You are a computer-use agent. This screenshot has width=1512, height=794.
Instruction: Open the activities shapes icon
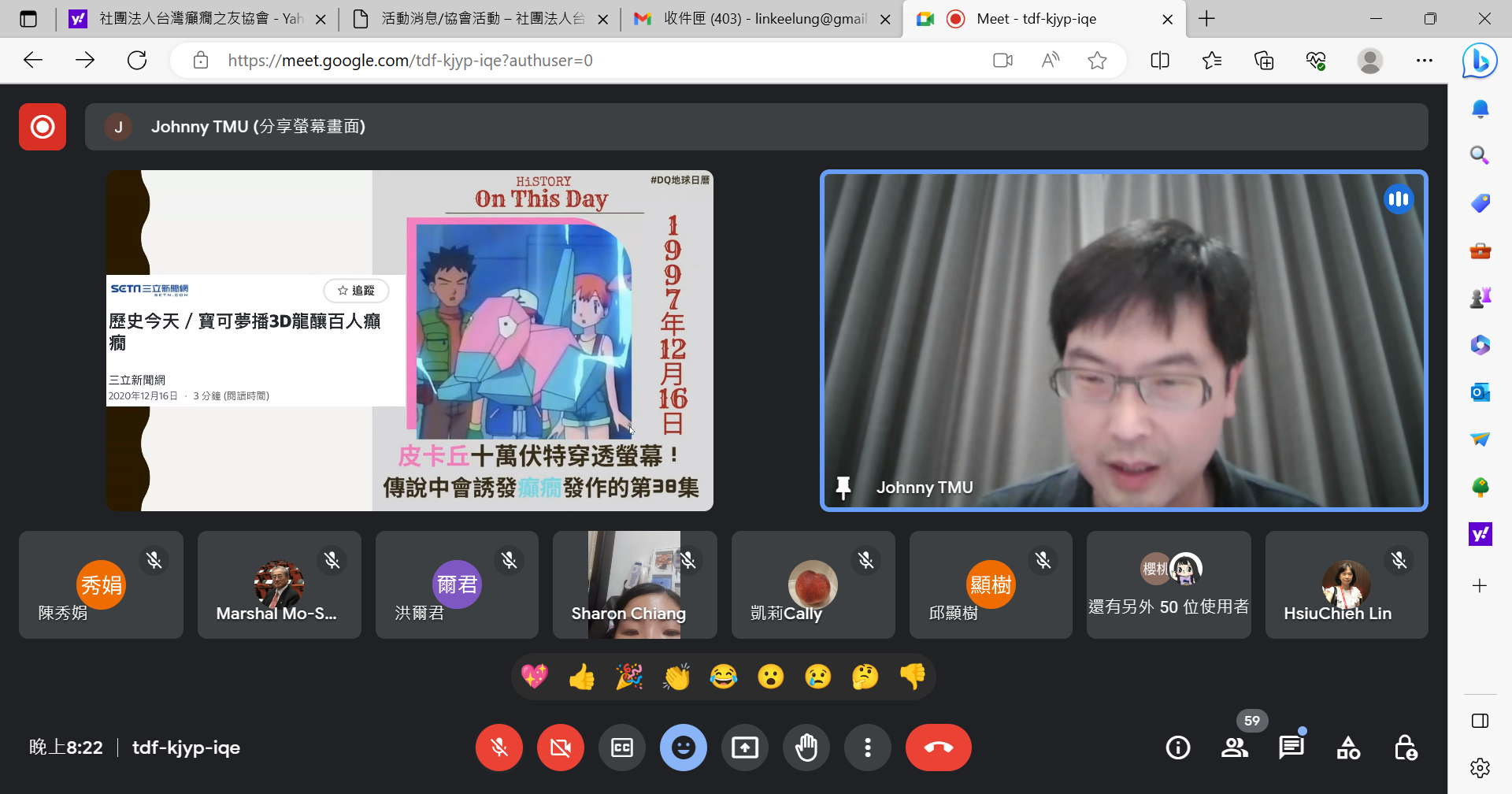[1348, 748]
